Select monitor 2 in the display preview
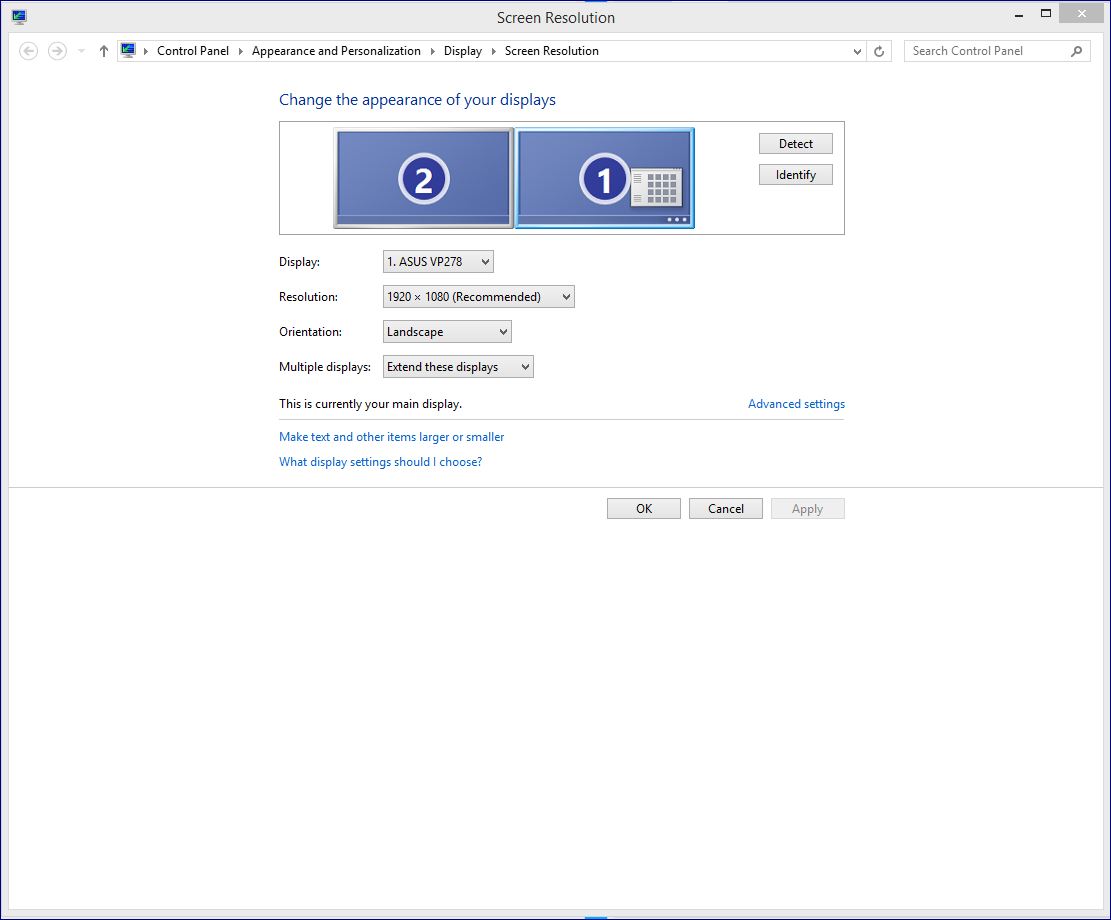This screenshot has width=1111, height=920. [422, 176]
